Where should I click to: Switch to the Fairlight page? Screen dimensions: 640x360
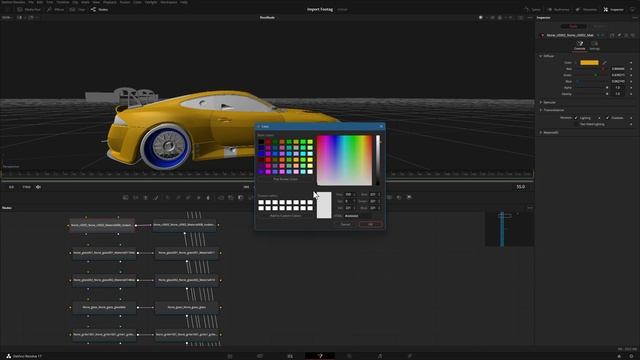[x=380, y=356]
